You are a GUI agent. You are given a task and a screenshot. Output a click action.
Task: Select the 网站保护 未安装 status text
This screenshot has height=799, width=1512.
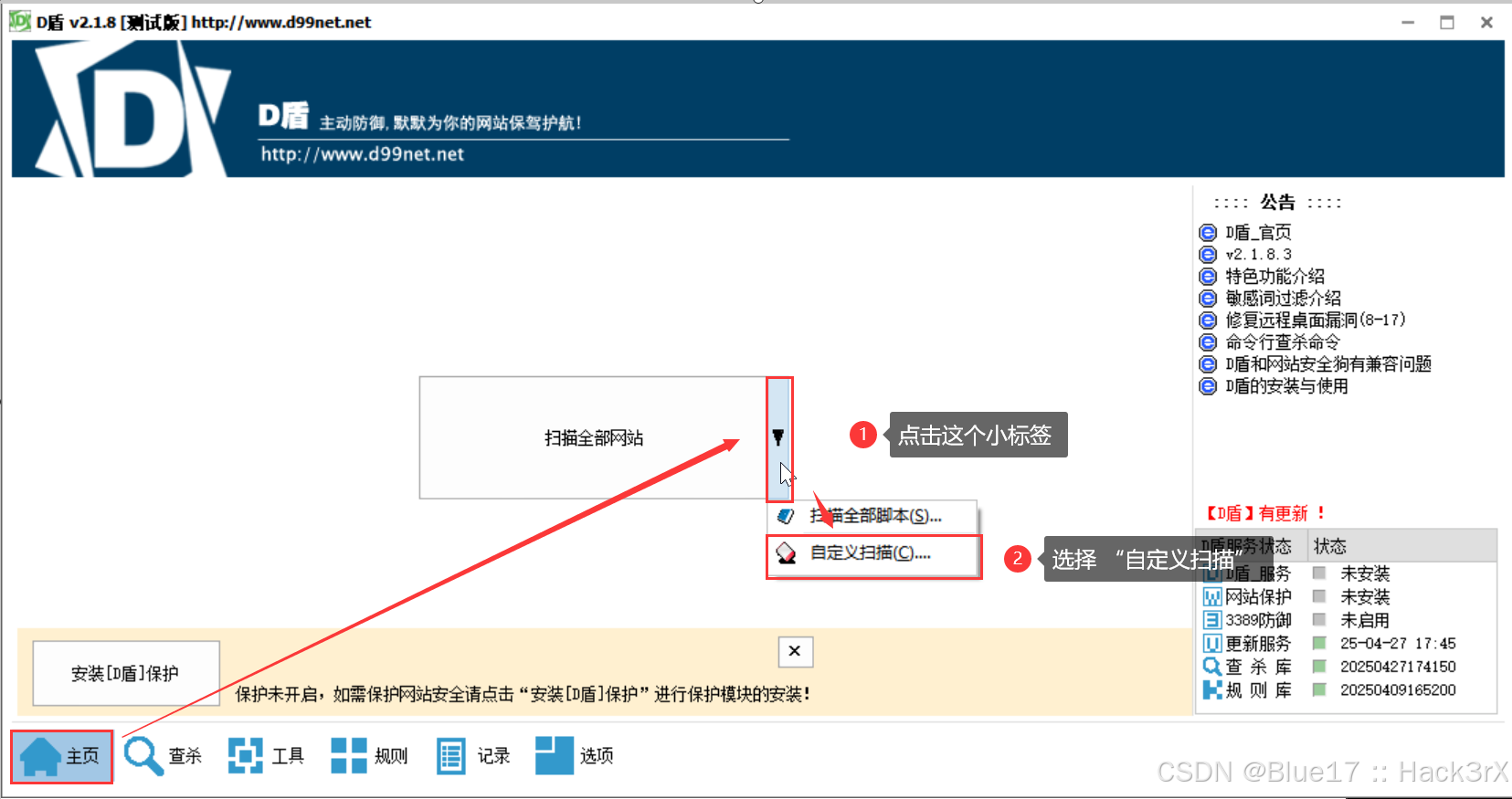tap(1365, 597)
